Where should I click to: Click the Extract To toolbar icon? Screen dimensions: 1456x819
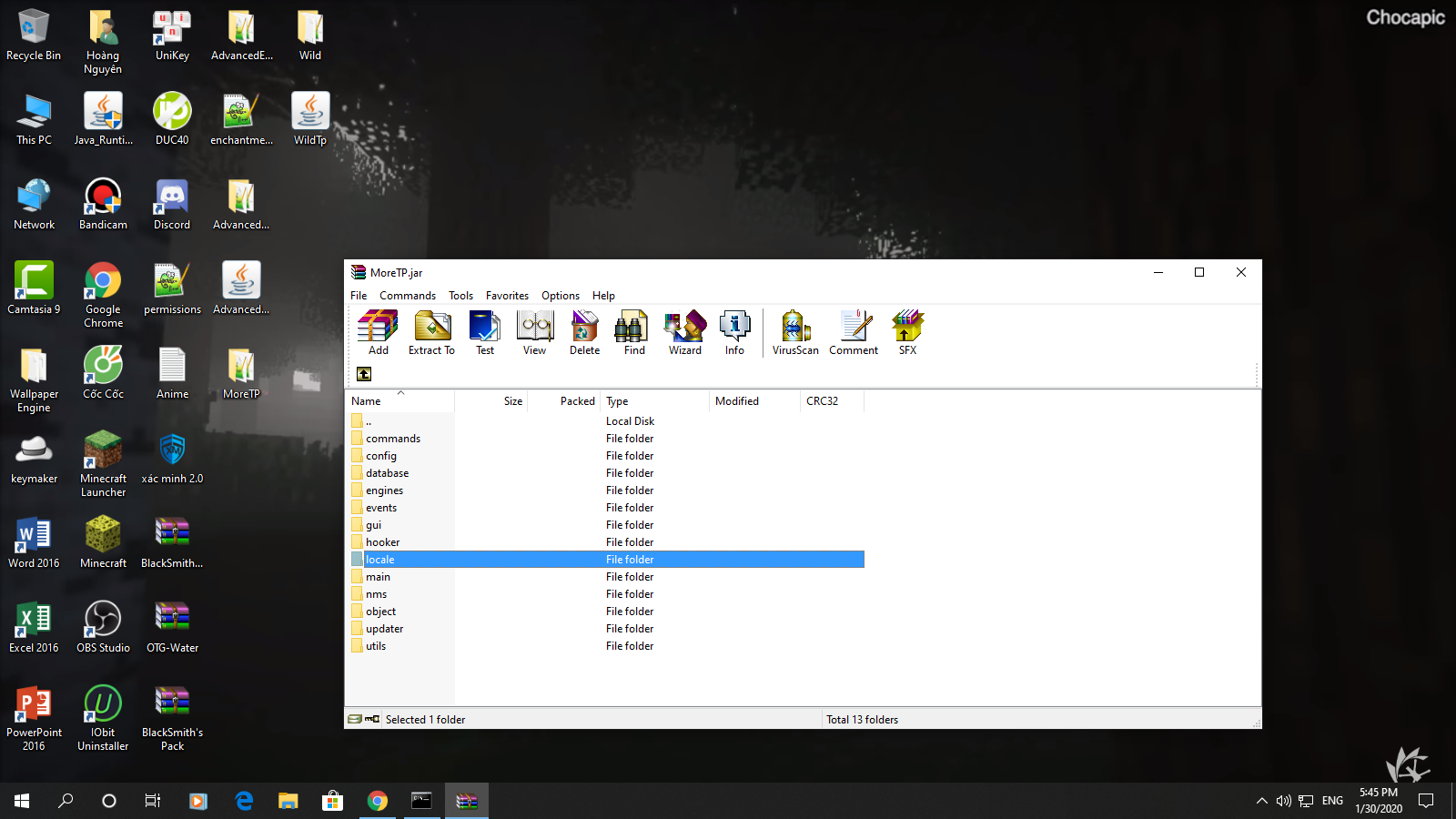tap(431, 333)
